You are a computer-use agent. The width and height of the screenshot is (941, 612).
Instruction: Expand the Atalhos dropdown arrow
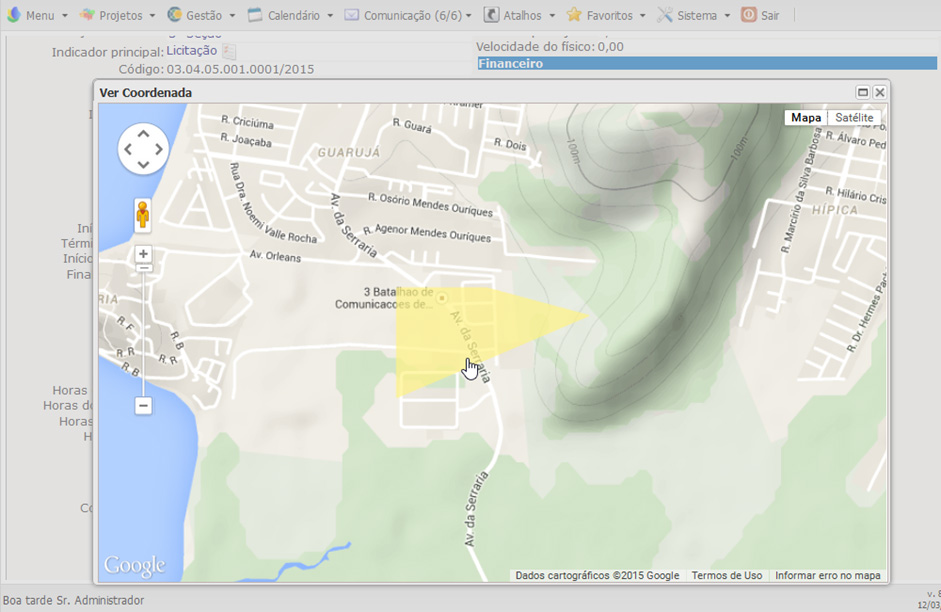[x=552, y=16]
